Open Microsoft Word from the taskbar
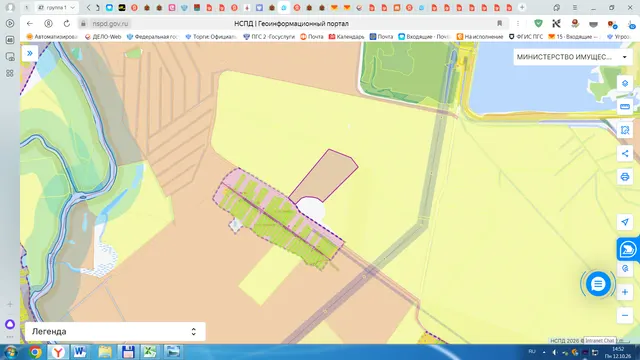 (80, 352)
